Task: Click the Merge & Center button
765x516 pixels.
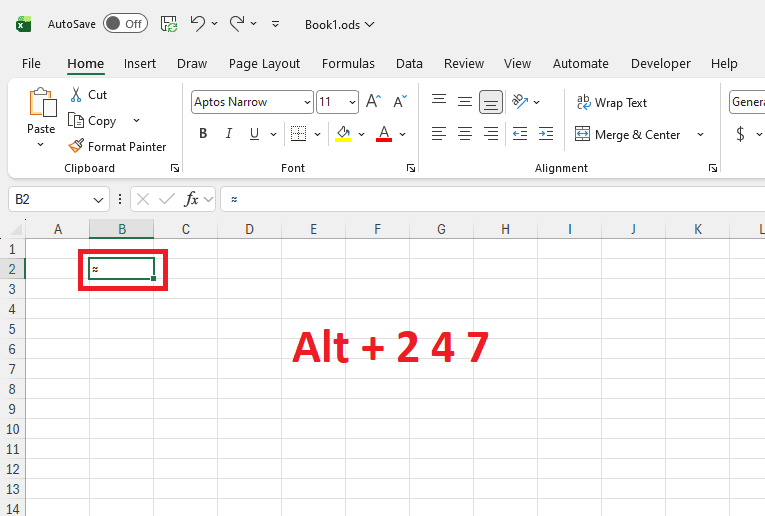Action: 627,134
